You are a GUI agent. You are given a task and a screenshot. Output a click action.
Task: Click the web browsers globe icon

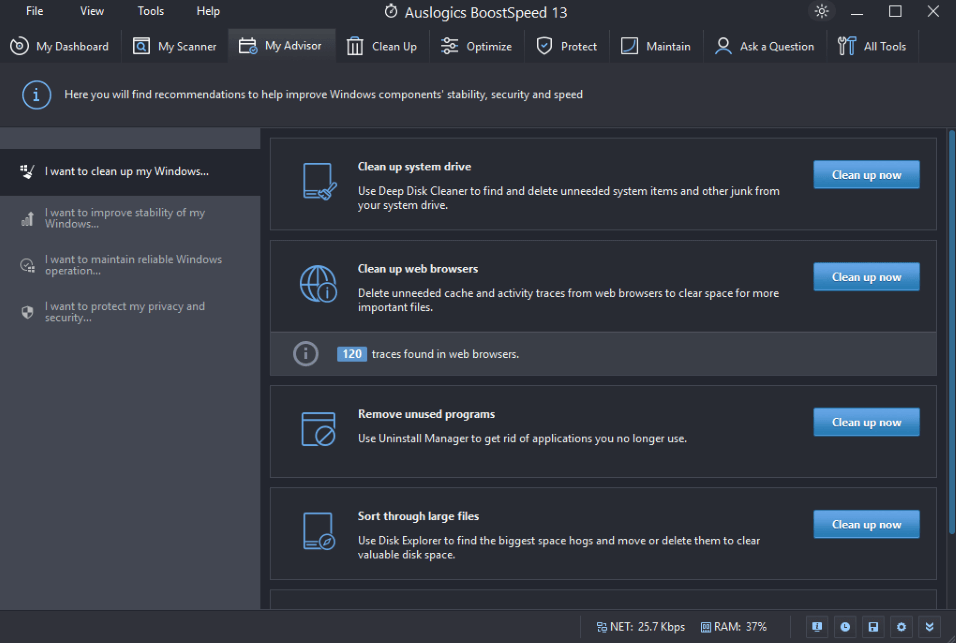point(318,284)
